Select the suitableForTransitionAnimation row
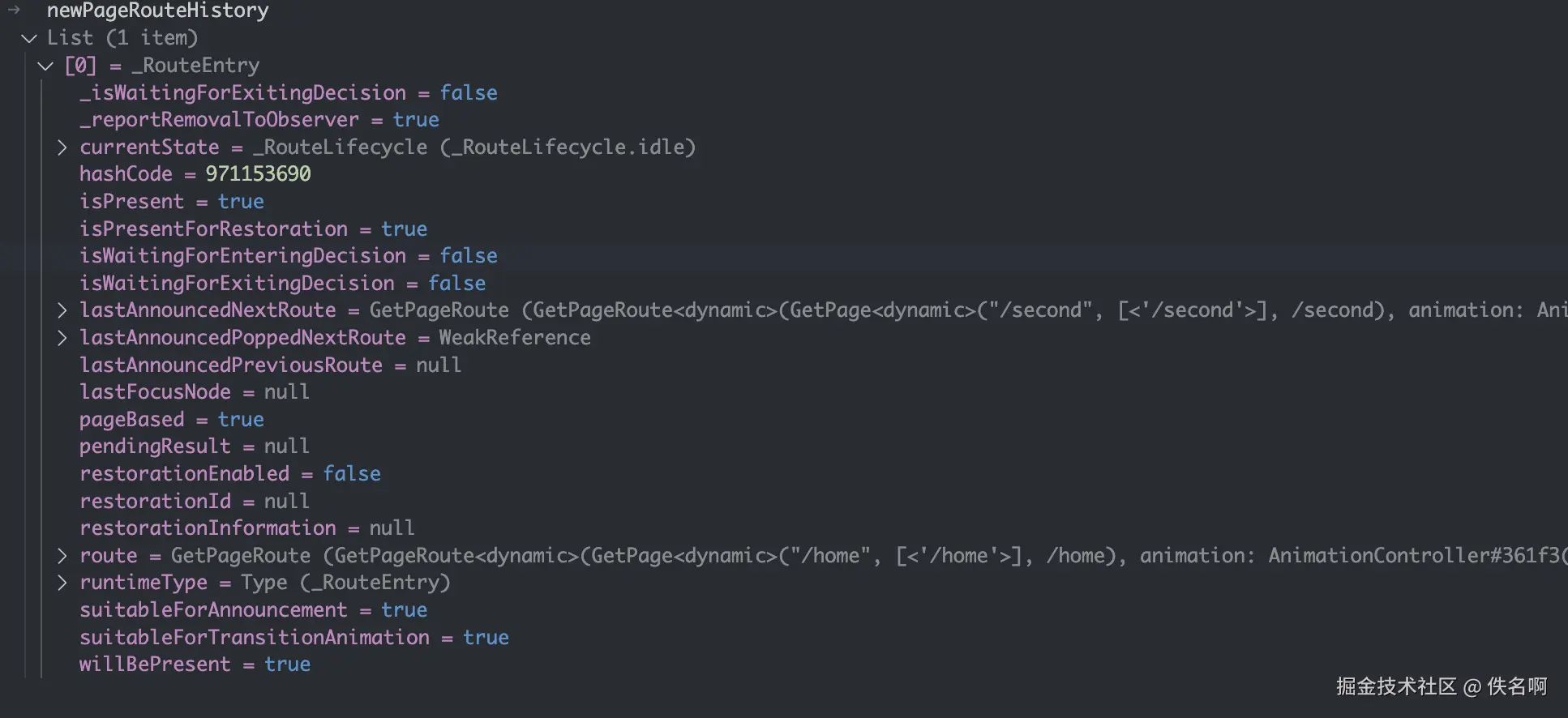 254,638
